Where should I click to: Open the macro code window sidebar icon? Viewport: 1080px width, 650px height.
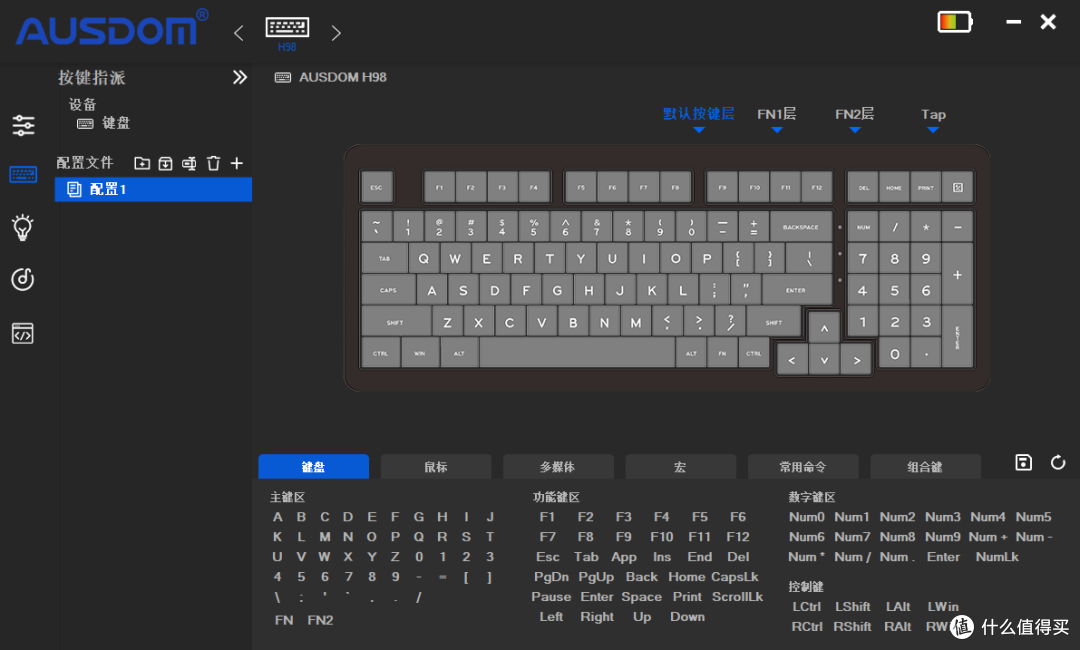[23, 333]
